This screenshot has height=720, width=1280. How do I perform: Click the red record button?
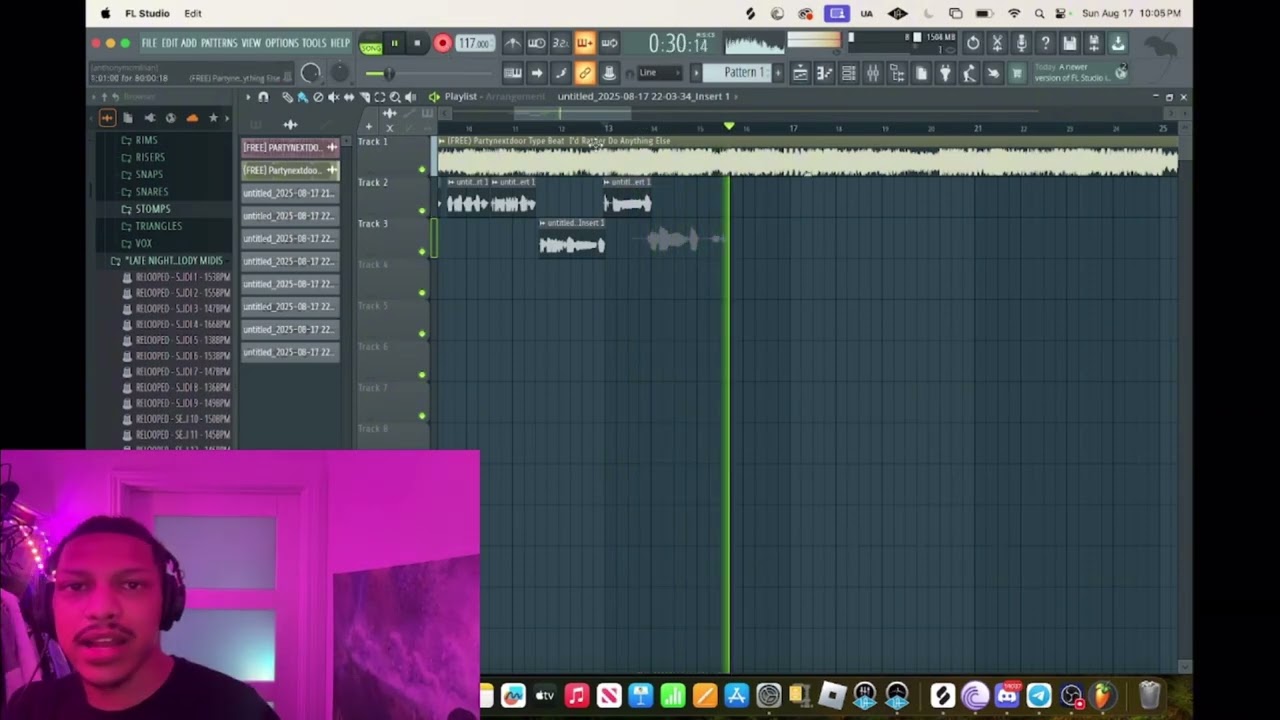(442, 43)
